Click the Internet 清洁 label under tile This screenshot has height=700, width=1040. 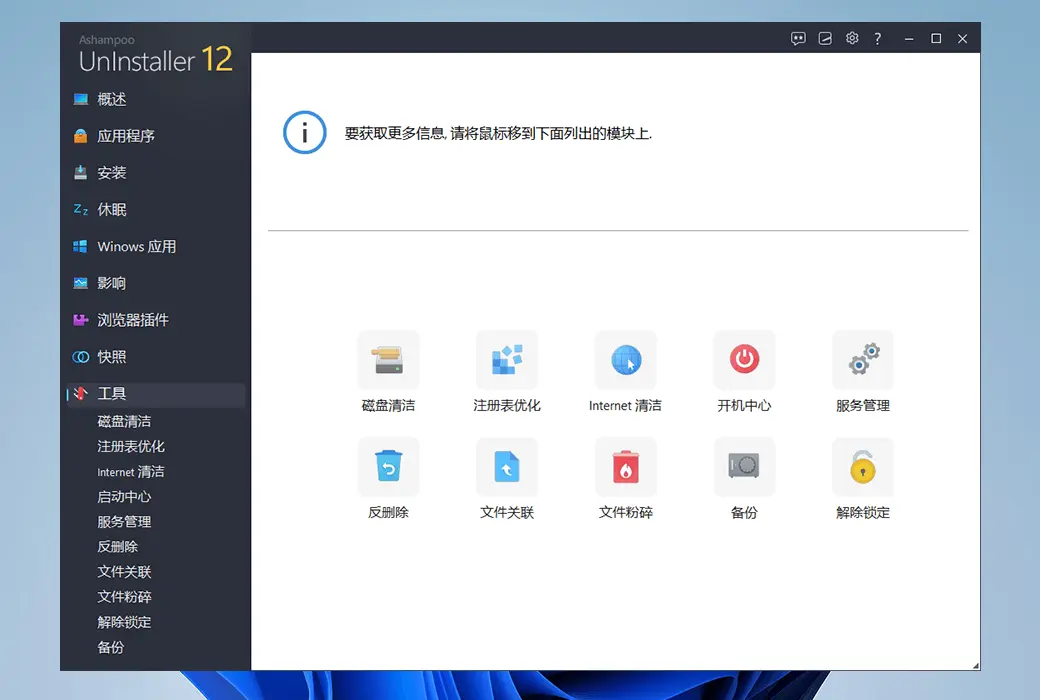point(625,405)
